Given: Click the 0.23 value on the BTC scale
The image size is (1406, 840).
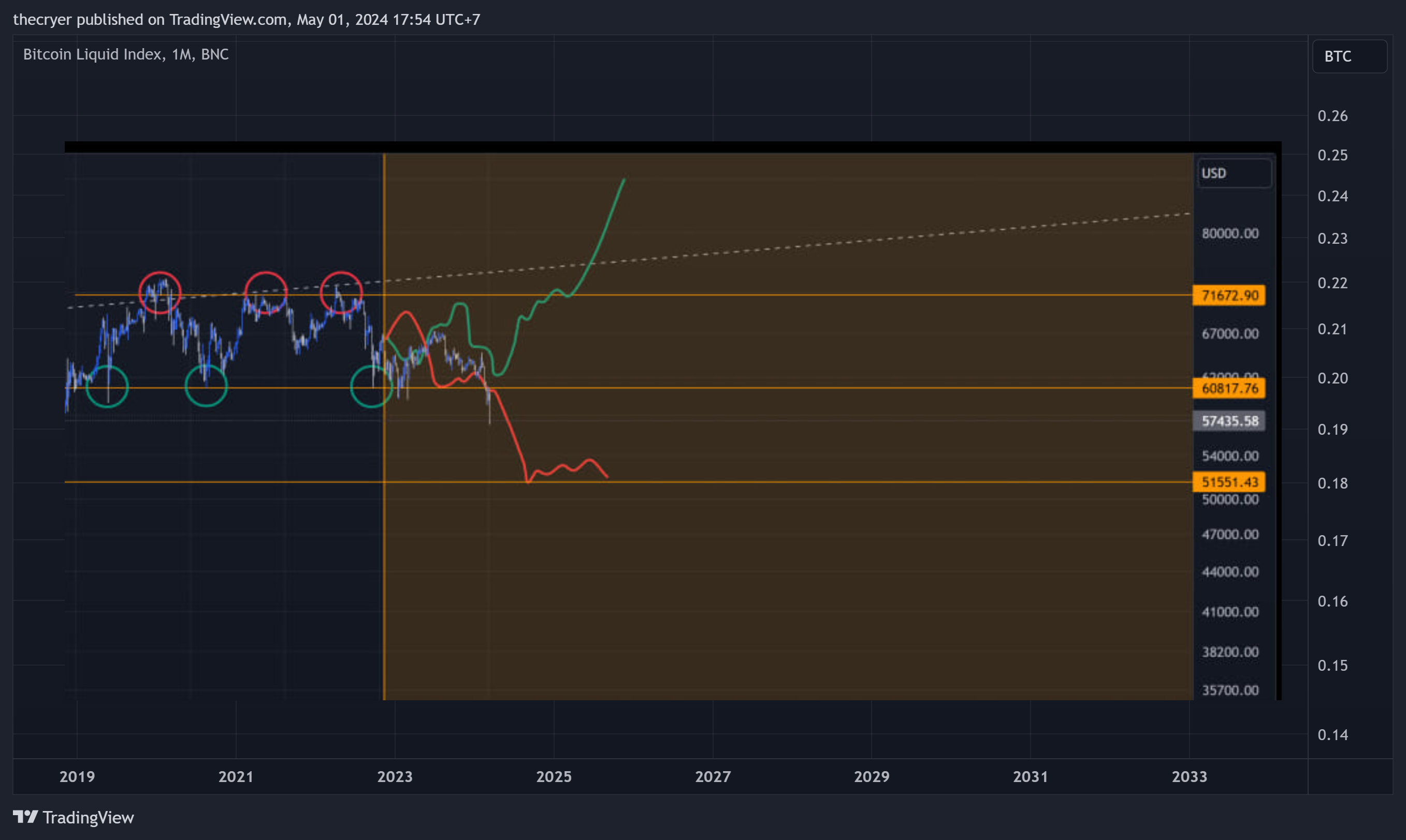Looking at the screenshot, I should (1332, 239).
